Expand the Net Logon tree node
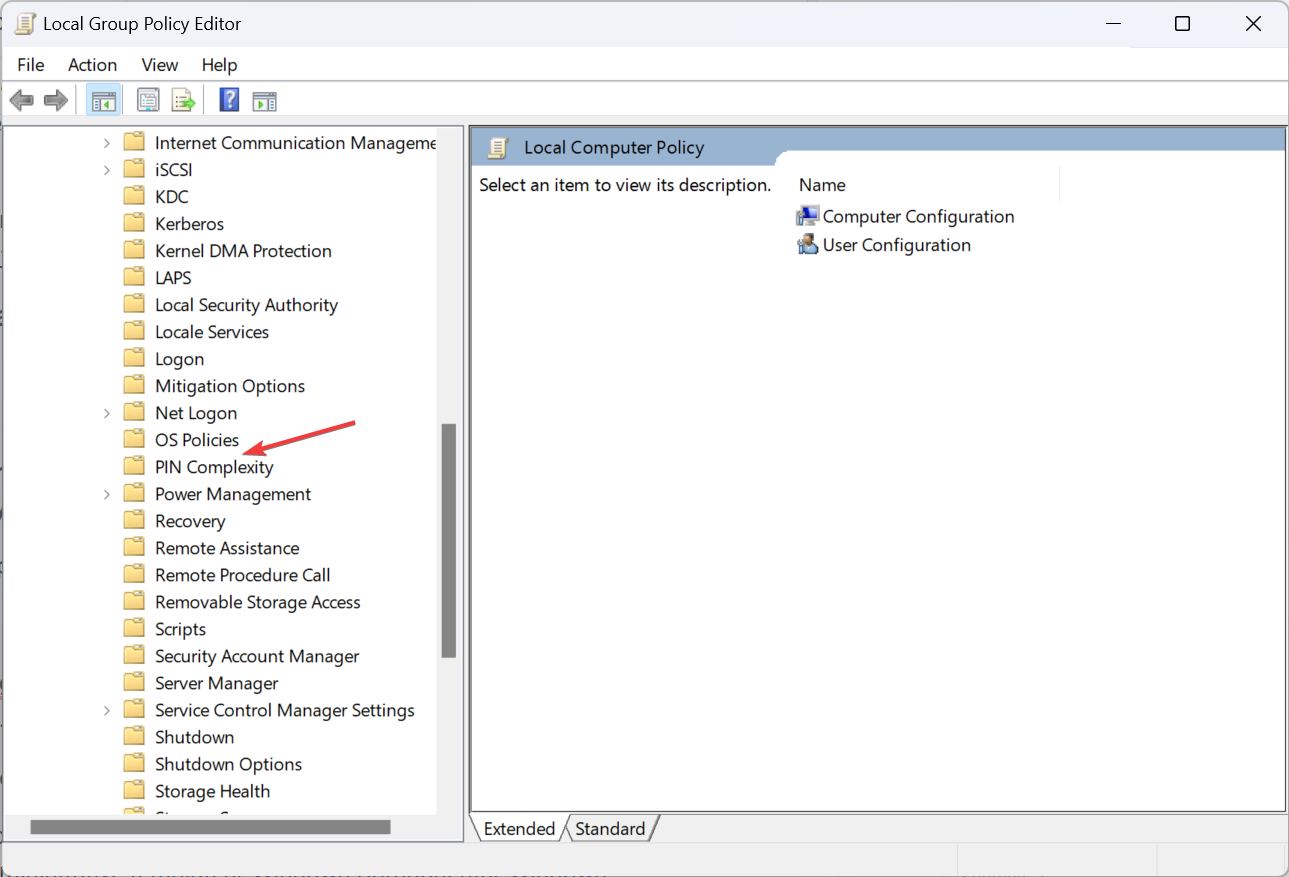 coord(107,413)
